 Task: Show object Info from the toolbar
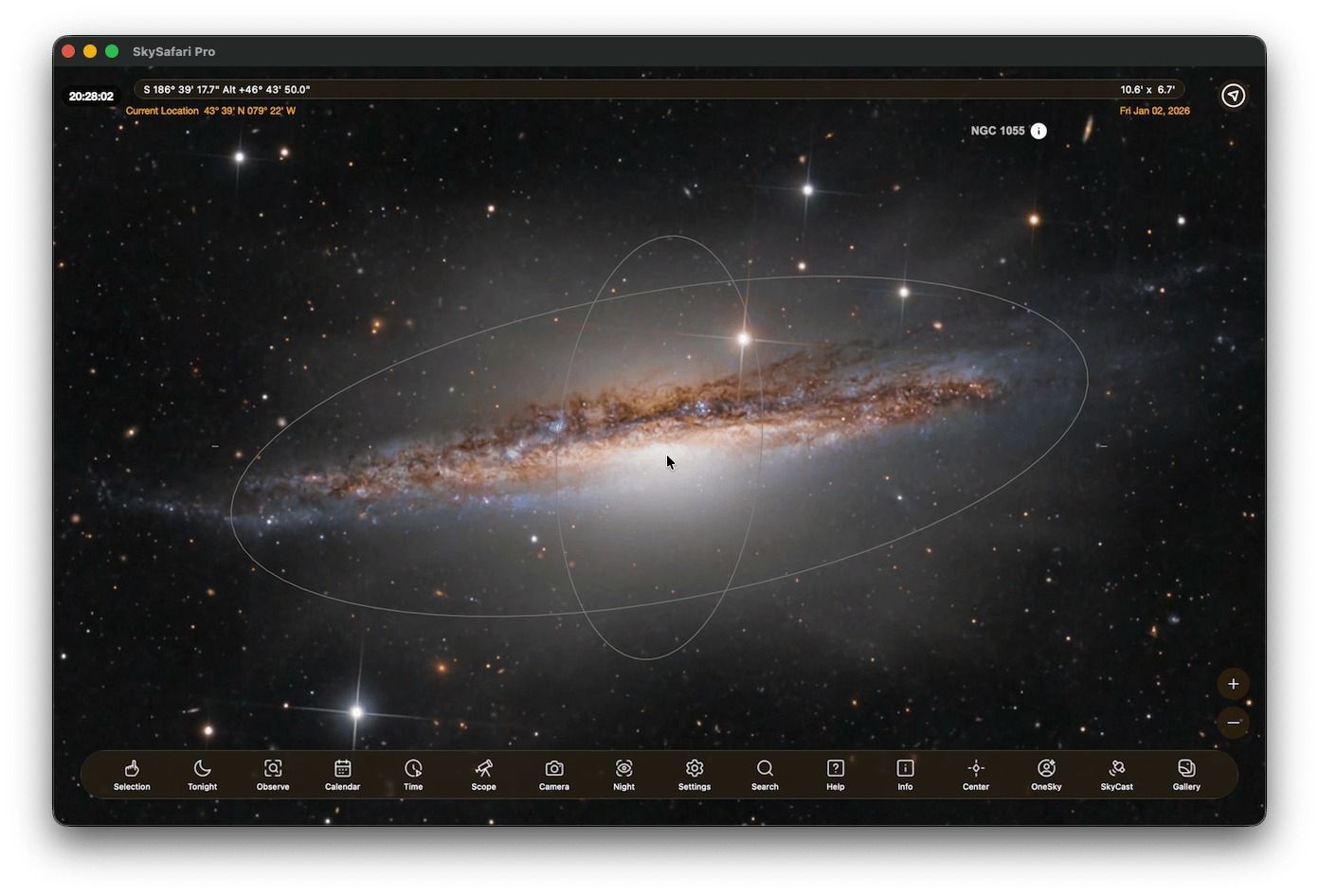click(x=905, y=774)
